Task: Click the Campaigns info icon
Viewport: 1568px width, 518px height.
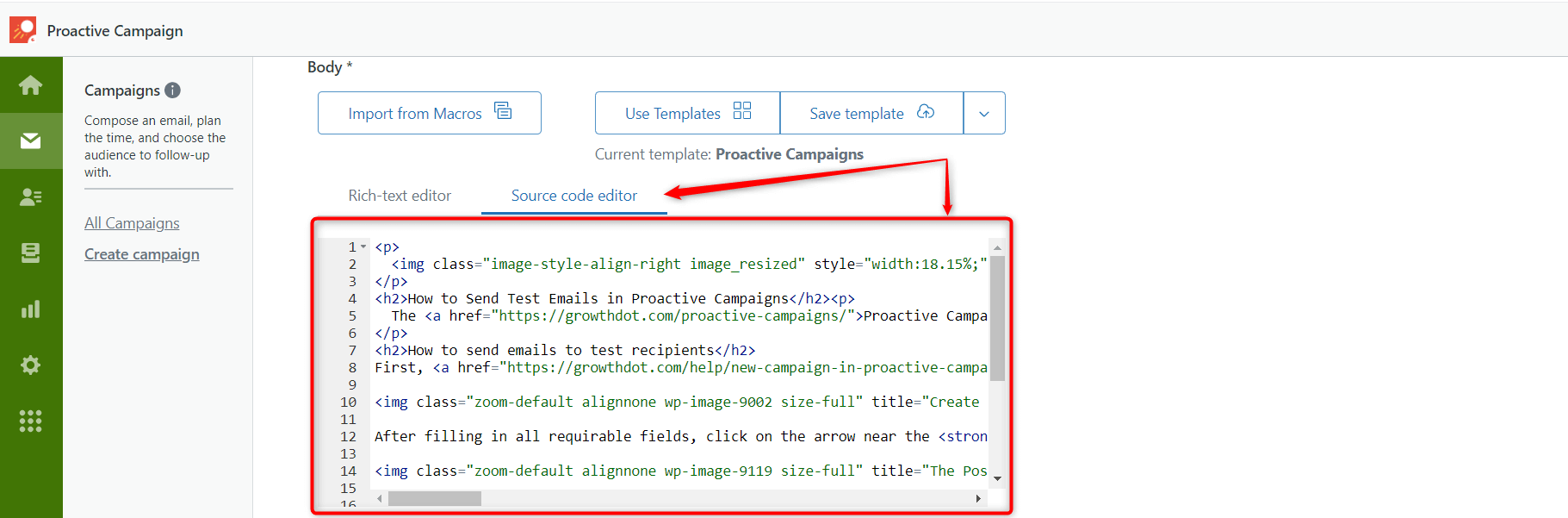Action: pyautogui.click(x=172, y=90)
